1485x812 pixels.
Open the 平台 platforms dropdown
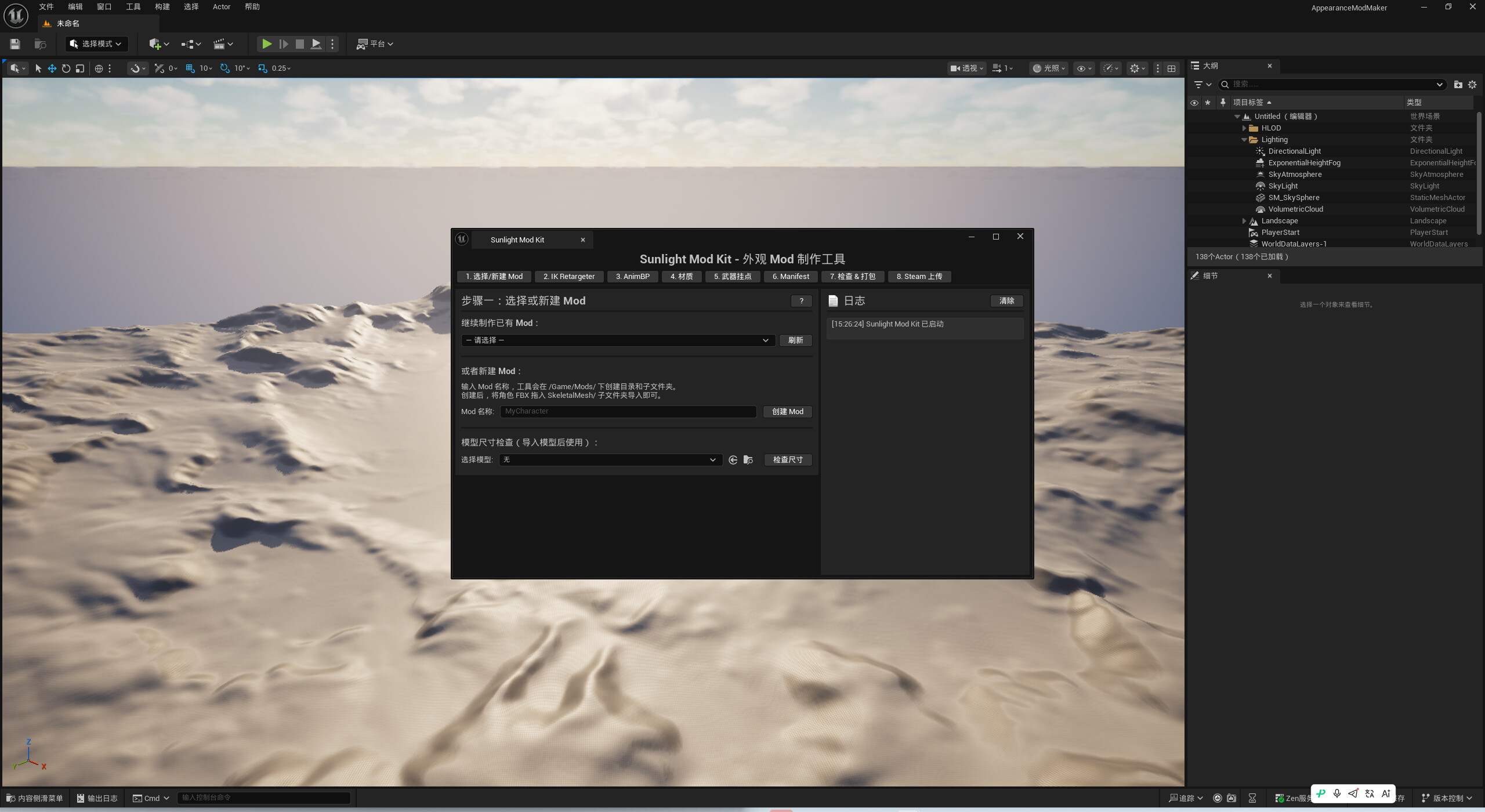[375, 44]
